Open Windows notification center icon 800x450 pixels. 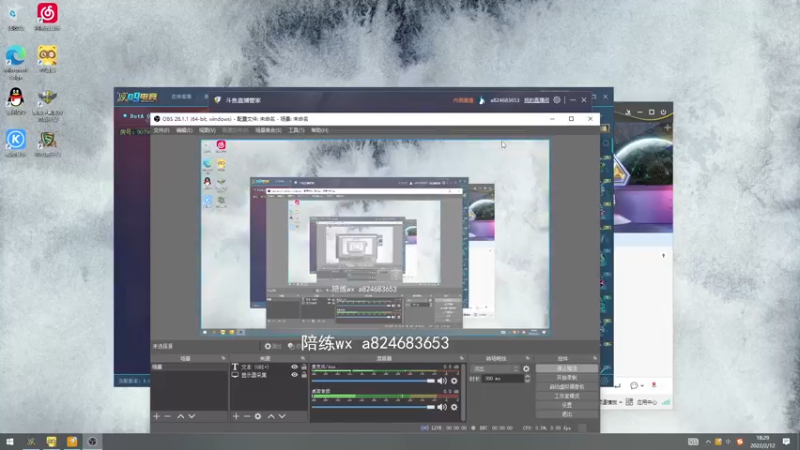point(786,442)
